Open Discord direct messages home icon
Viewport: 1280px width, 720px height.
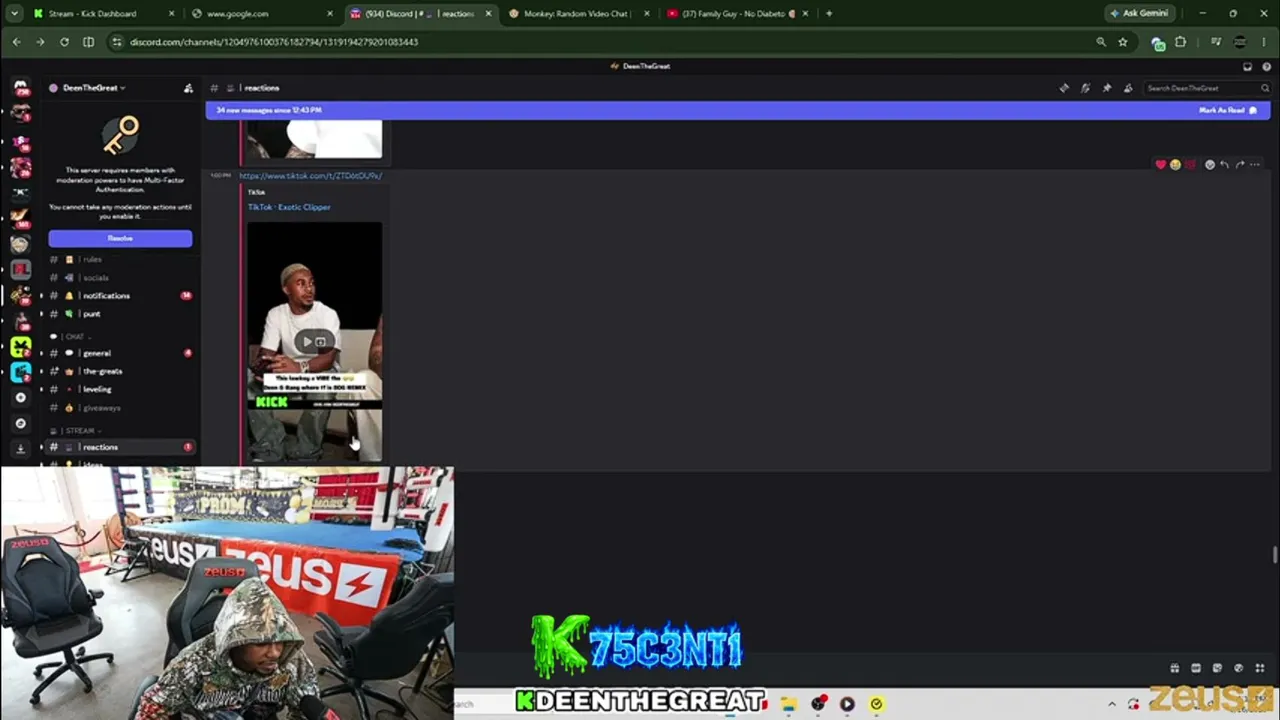pyautogui.click(x=20, y=87)
